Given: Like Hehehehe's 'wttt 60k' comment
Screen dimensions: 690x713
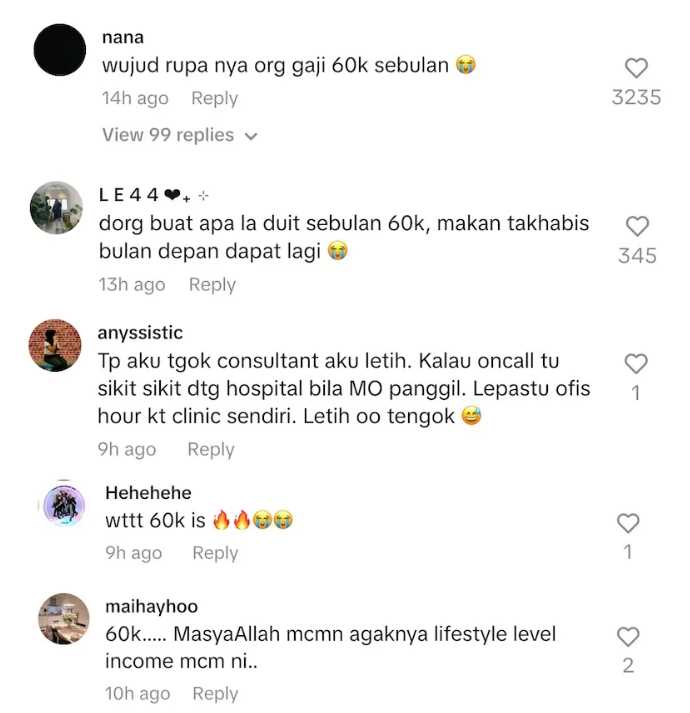Looking at the screenshot, I should point(628,523).
